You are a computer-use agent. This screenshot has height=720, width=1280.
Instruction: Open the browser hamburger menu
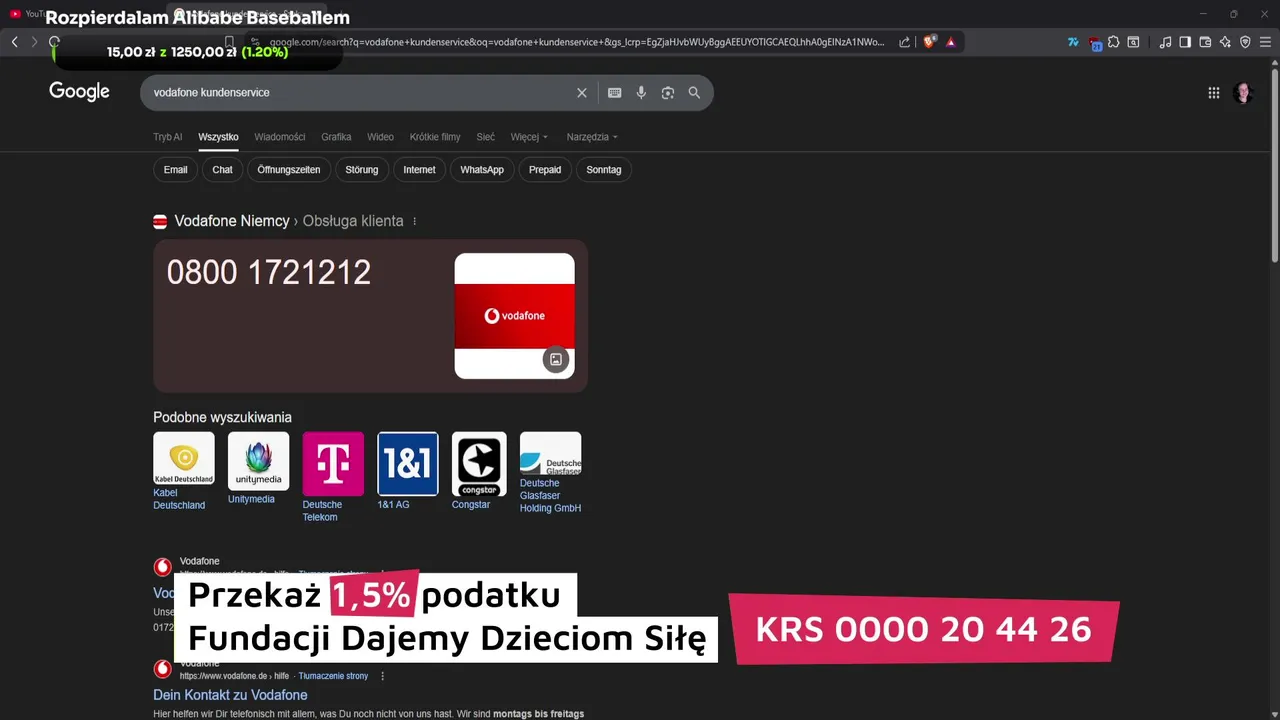click(1265, 42)
